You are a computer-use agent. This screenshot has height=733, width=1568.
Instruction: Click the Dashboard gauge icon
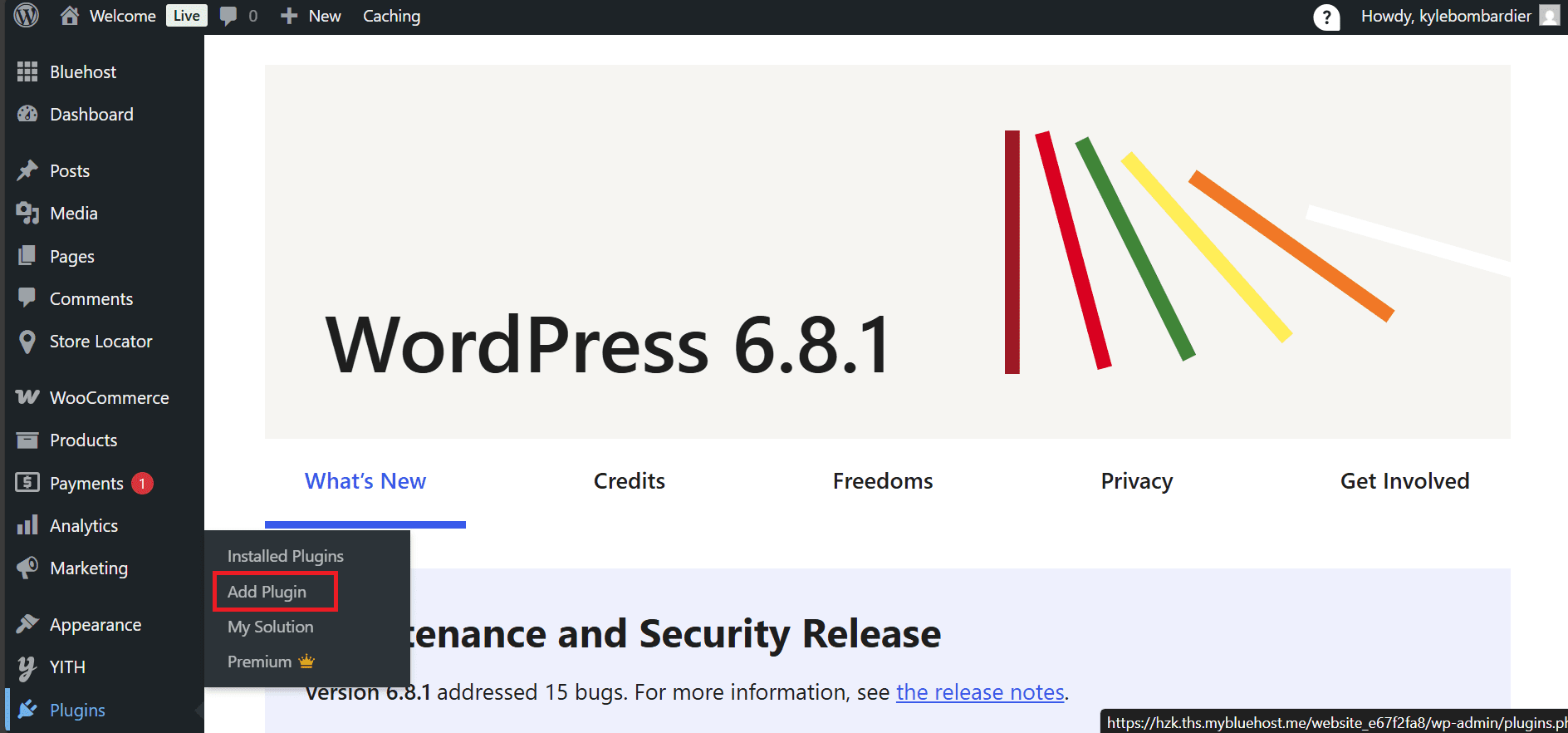point(27,114)
